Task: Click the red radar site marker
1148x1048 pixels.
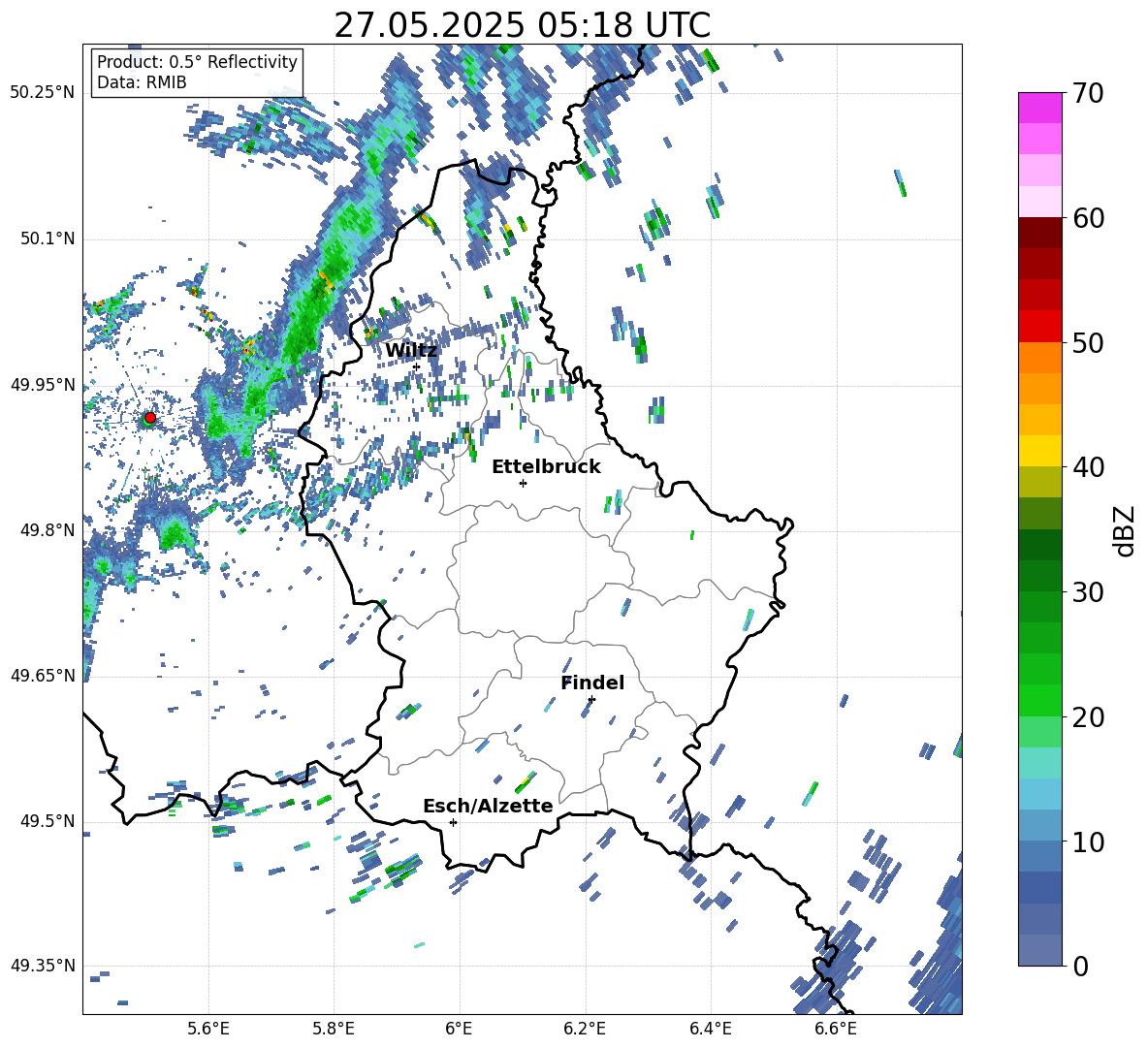Action: click(x=149, y=418)
